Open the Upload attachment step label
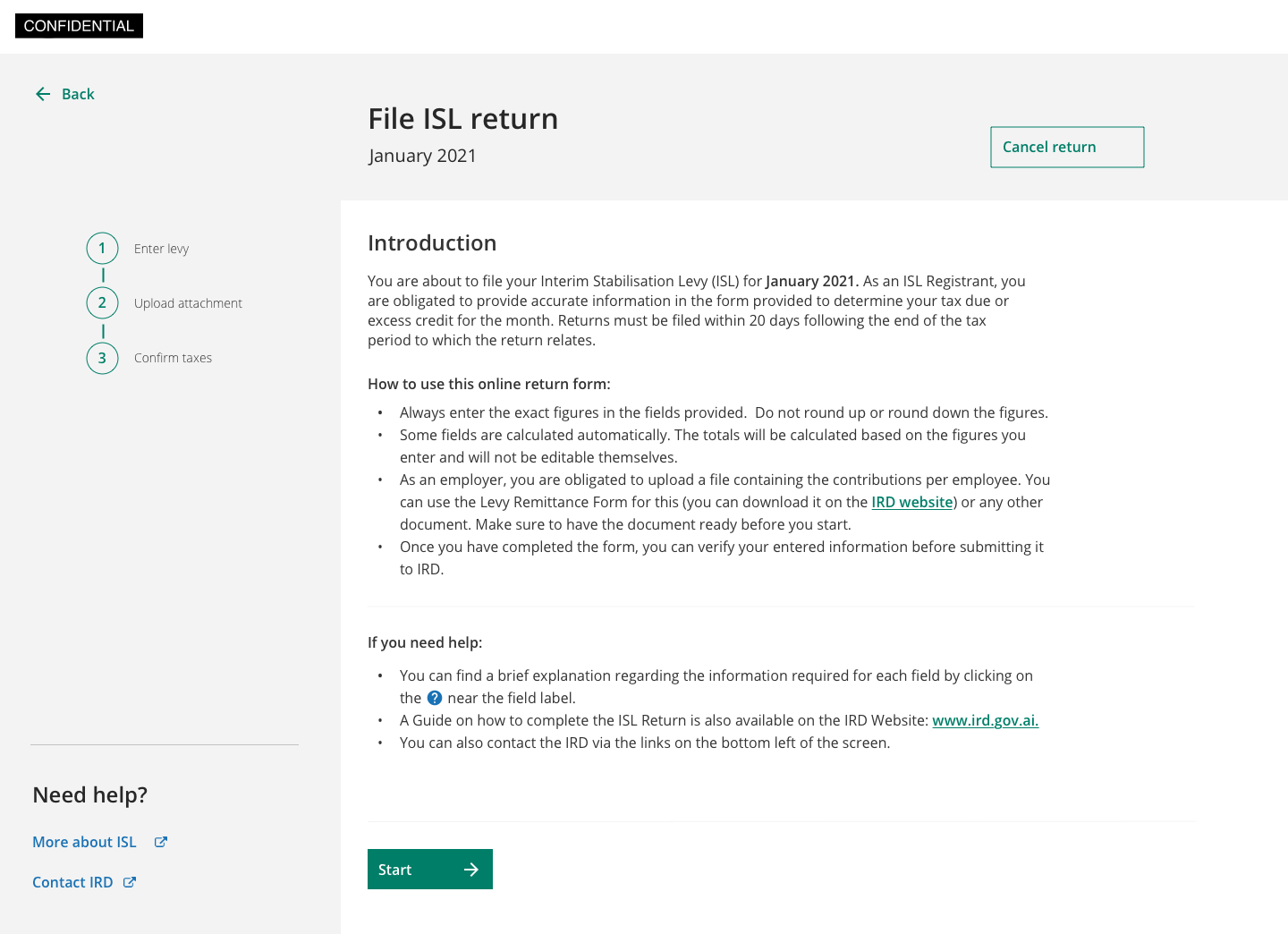 [x=188, y=303]
